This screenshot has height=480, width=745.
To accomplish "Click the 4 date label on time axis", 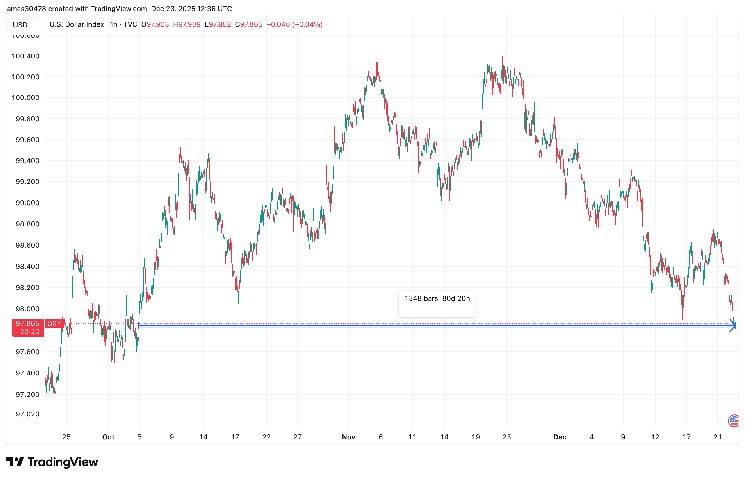I will [592, 436].
